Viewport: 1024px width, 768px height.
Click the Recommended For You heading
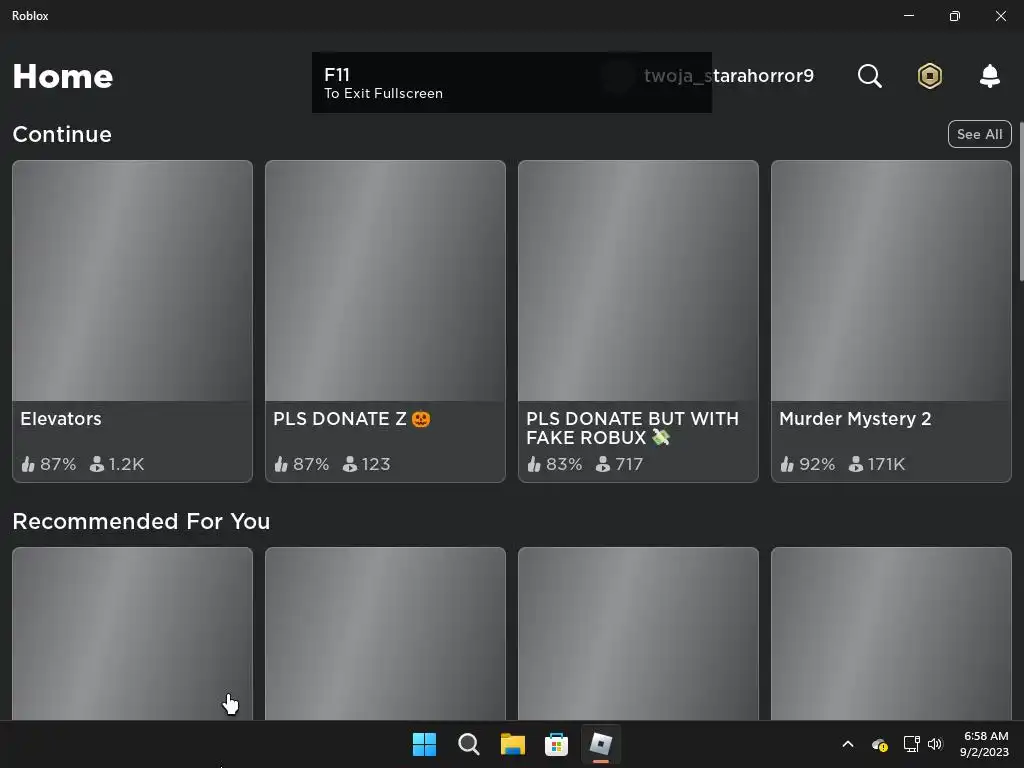(x=141, y=522)
